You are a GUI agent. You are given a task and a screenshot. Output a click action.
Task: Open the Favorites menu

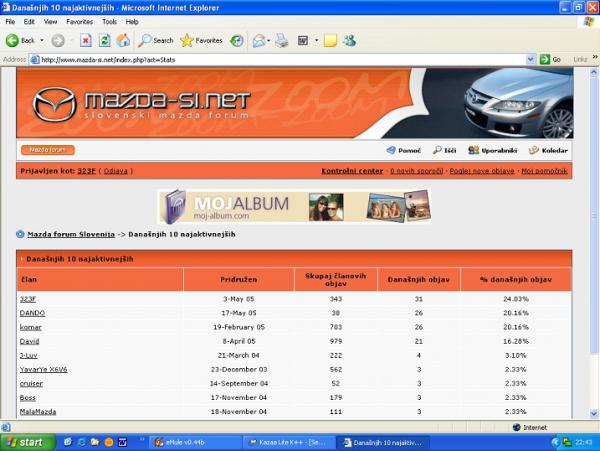click(x=79, y=21)
